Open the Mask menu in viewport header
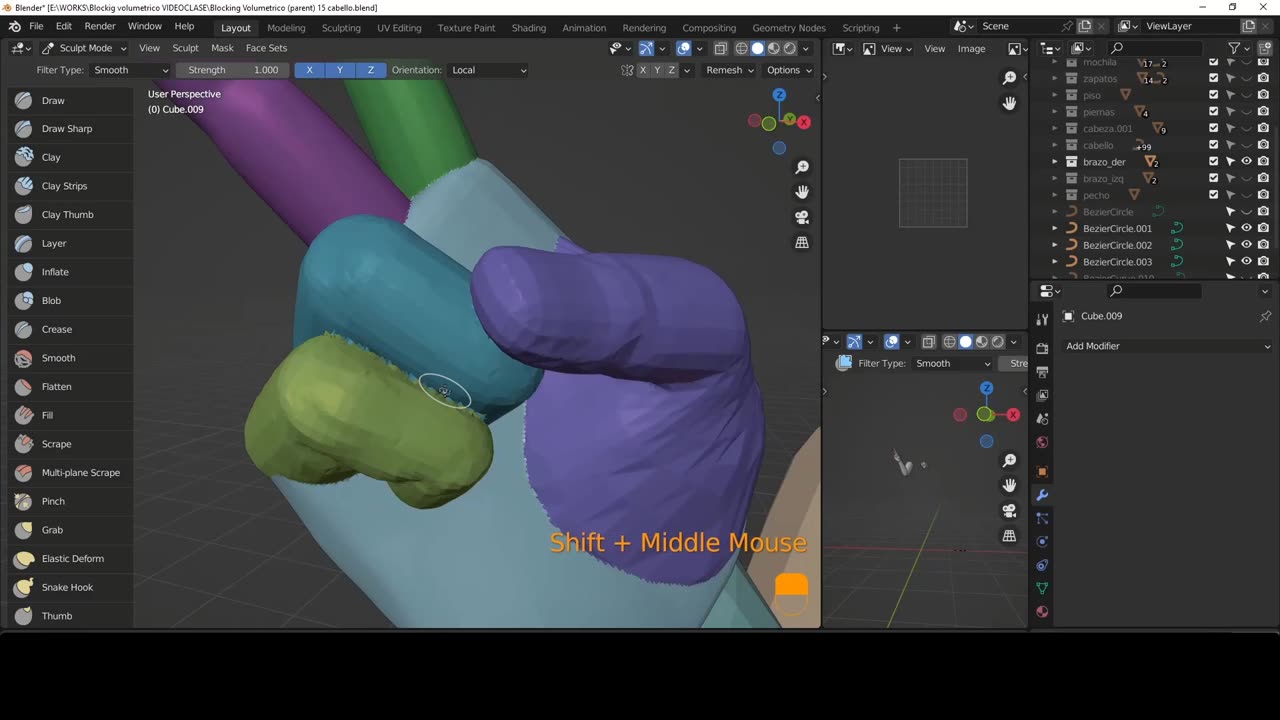 222,48
